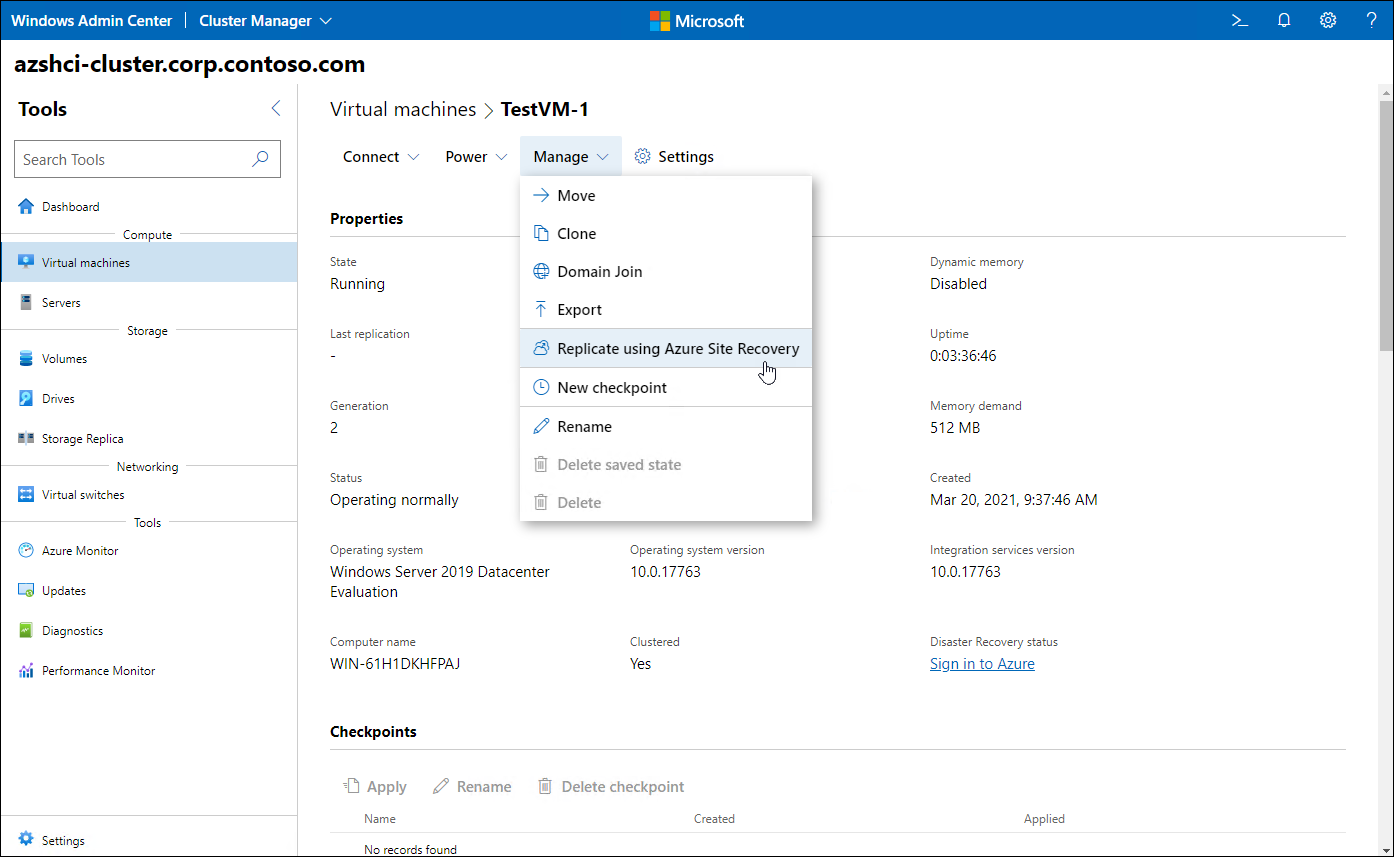Screen dimensions: 1394x857
Task: Click the Diagnostics icon in the sidebar
Action: coord(26,631)
